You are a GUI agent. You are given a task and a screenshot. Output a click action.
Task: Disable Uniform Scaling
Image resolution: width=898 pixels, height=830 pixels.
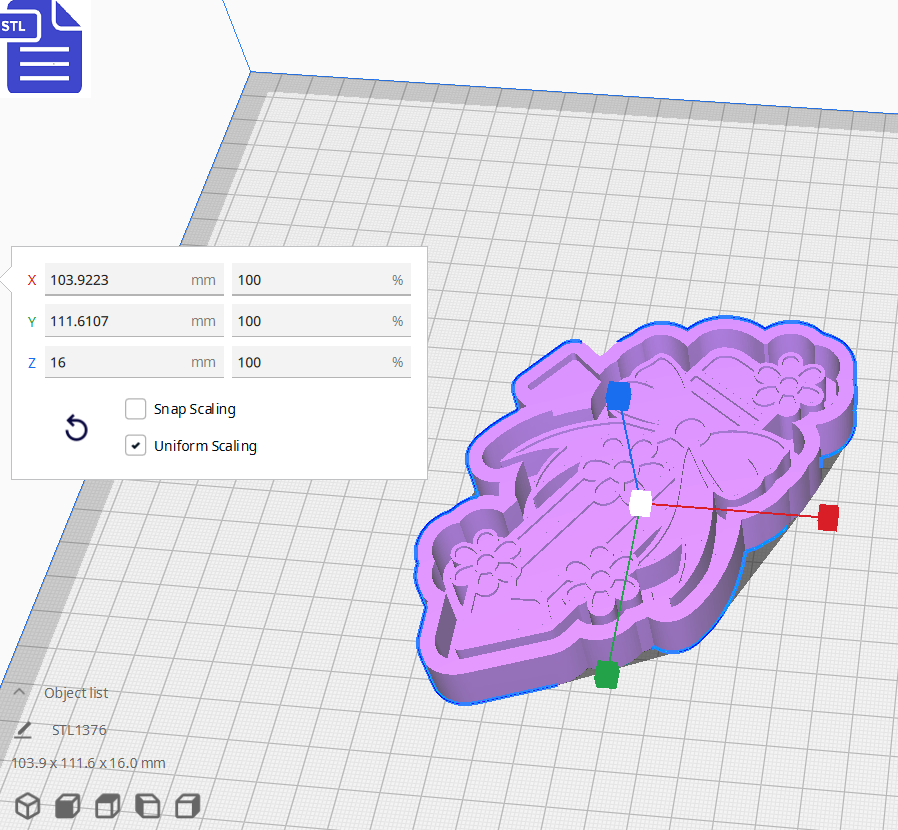click(x=135, y=445)
